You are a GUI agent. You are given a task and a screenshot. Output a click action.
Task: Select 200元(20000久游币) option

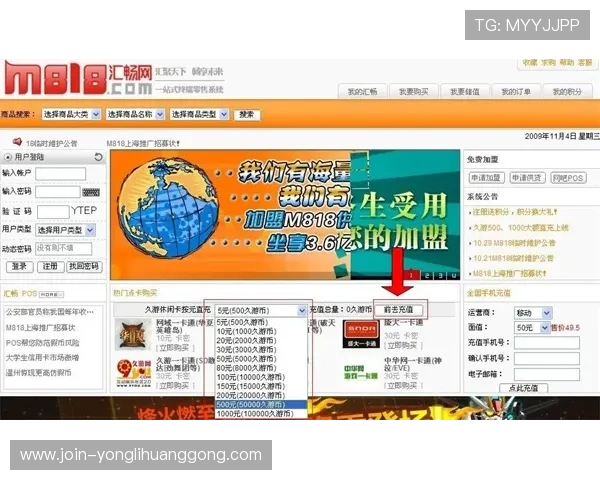pyautogui.click(x=261, y=396)
